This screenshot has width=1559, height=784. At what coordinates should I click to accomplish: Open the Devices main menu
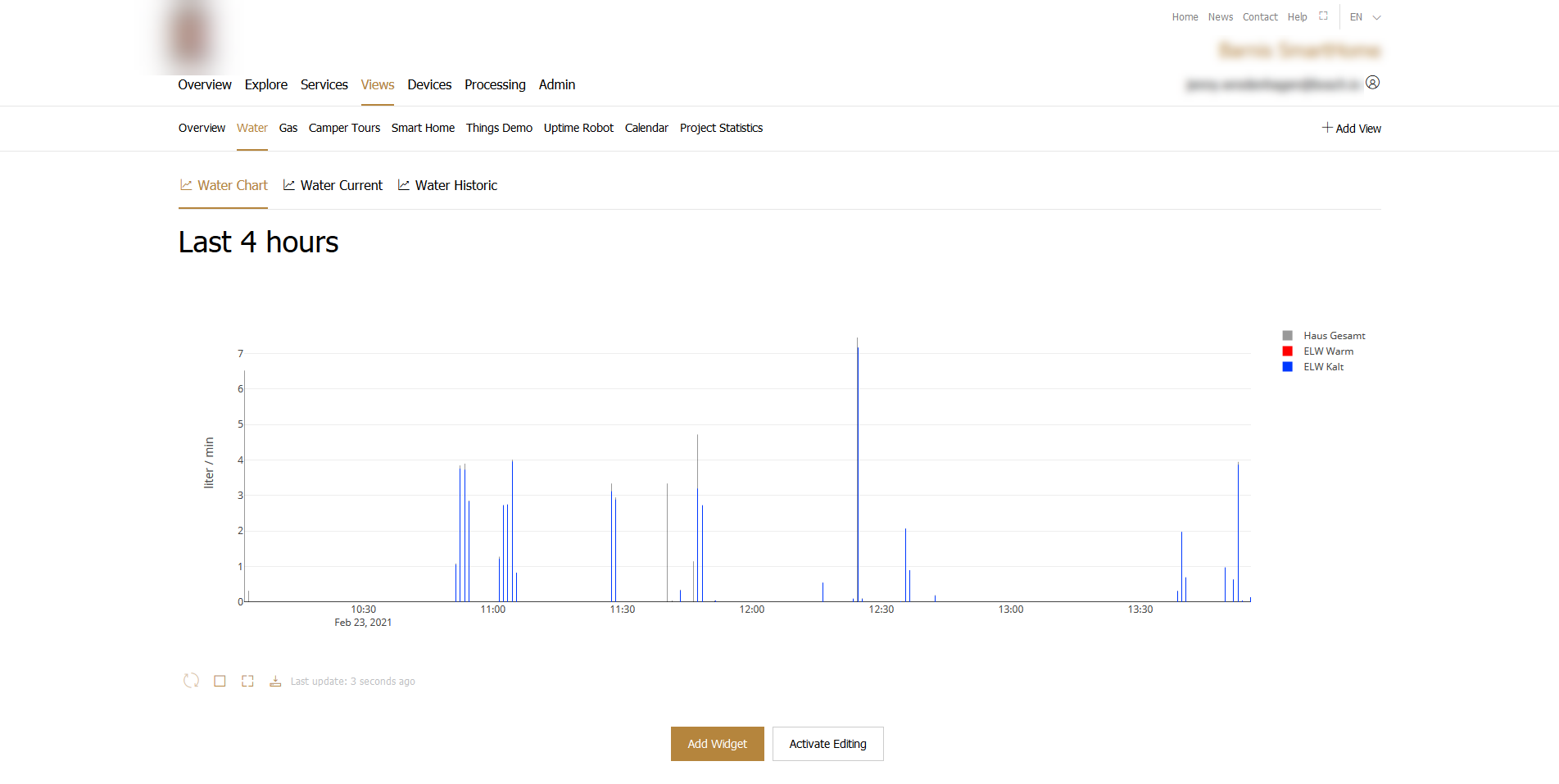pyautogui.click(x=429, y=84)
